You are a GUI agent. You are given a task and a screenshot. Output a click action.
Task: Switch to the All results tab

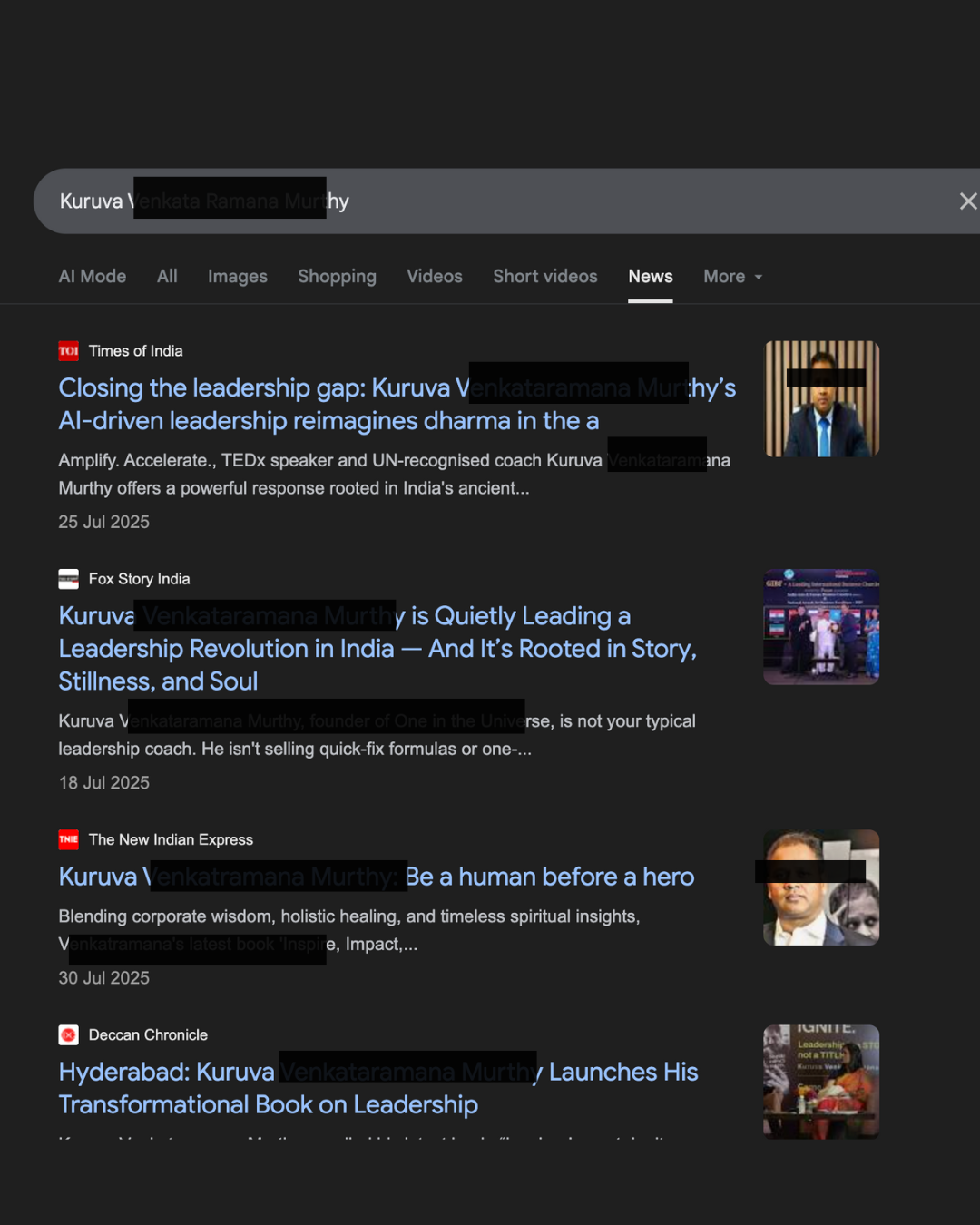click(x=167, y=277)
